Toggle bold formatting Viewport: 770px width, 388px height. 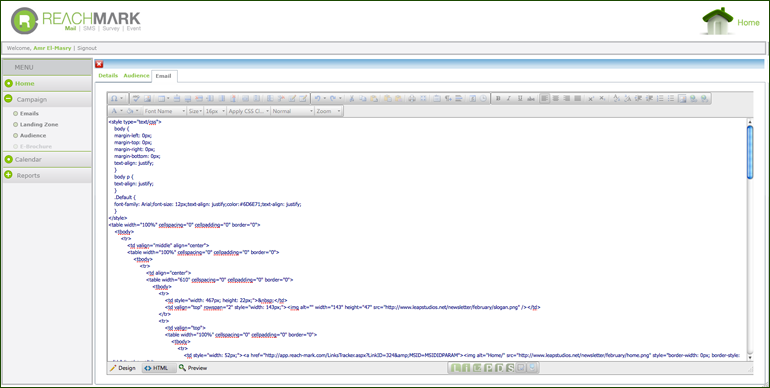tap(498, 99)
